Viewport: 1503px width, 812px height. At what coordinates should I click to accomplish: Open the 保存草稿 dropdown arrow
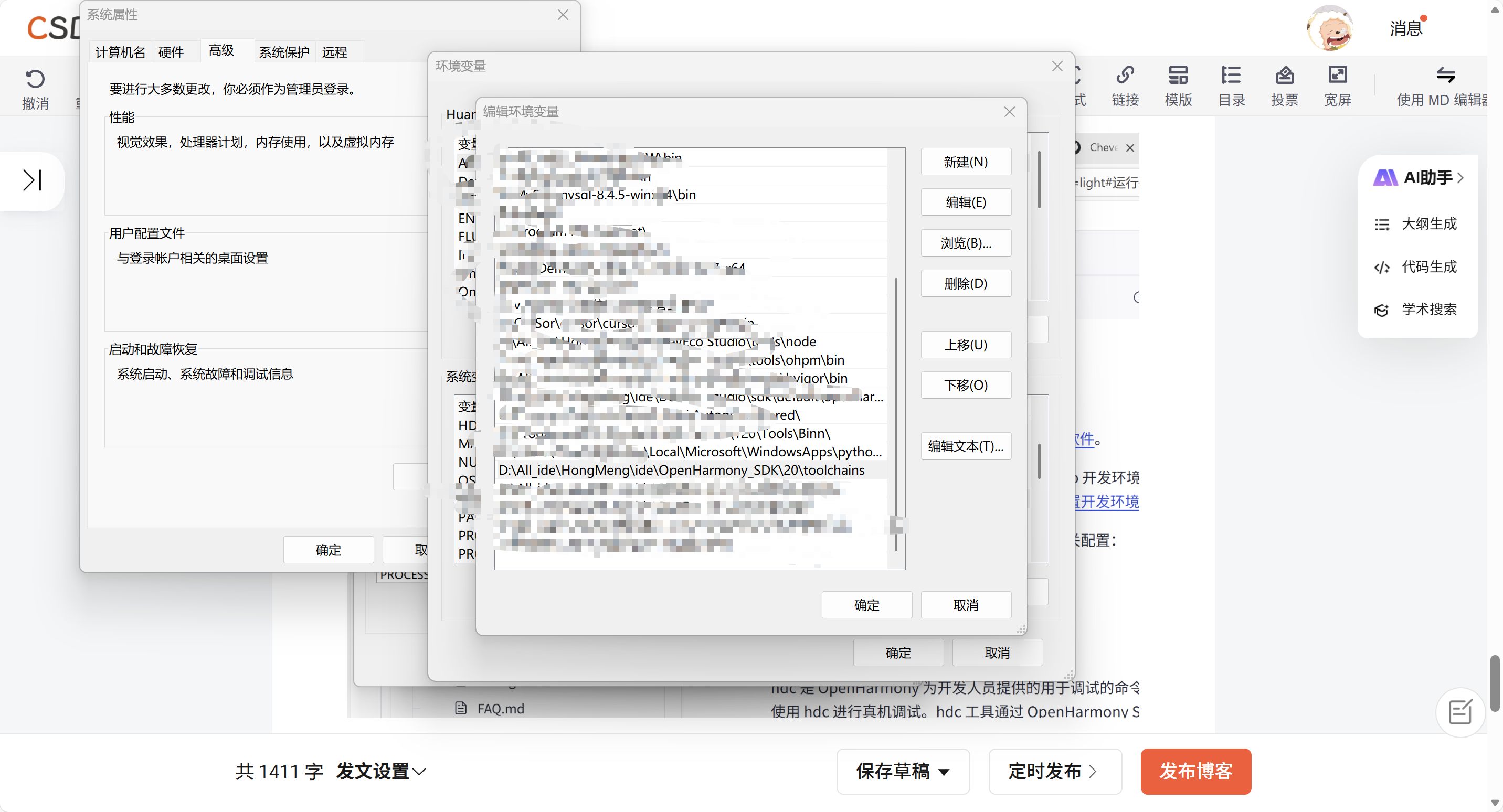click(944, 772)
